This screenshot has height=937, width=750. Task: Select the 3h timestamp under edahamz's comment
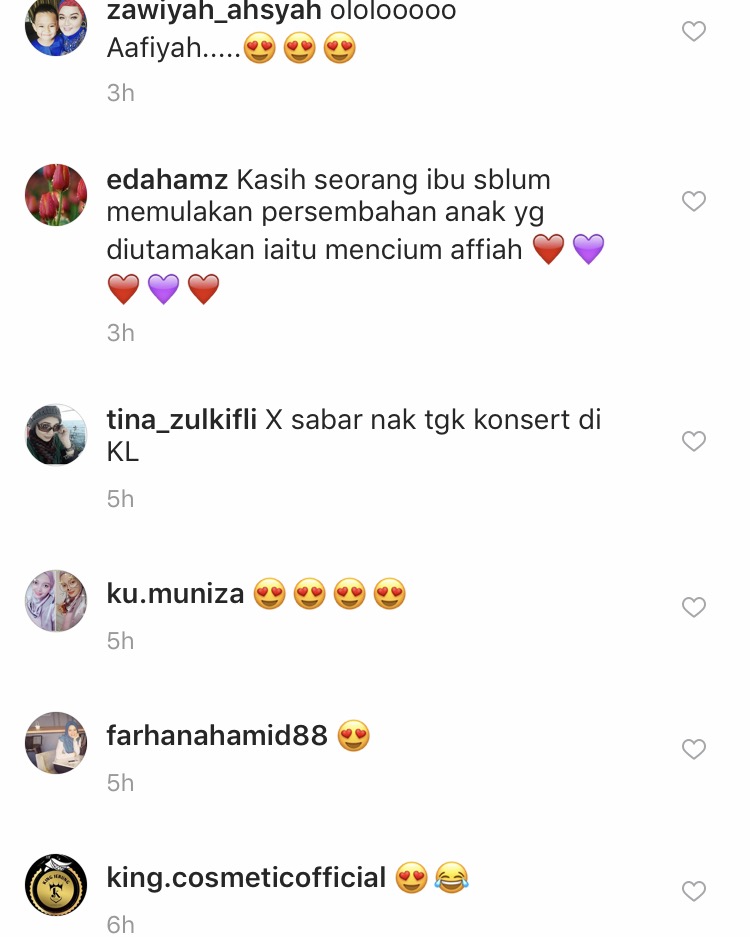[120, 333]
